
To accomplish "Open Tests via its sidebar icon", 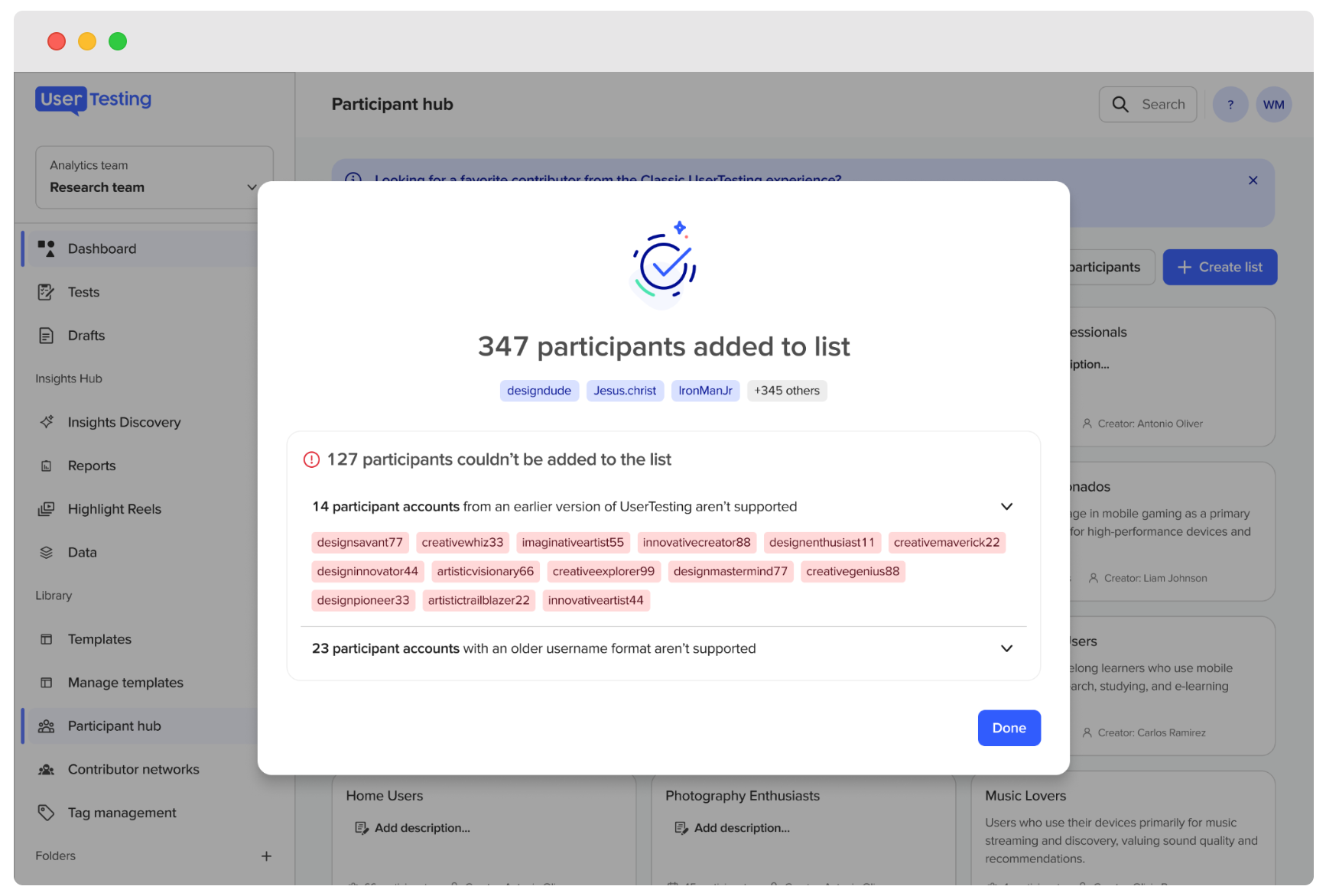I will click(46, 292).
